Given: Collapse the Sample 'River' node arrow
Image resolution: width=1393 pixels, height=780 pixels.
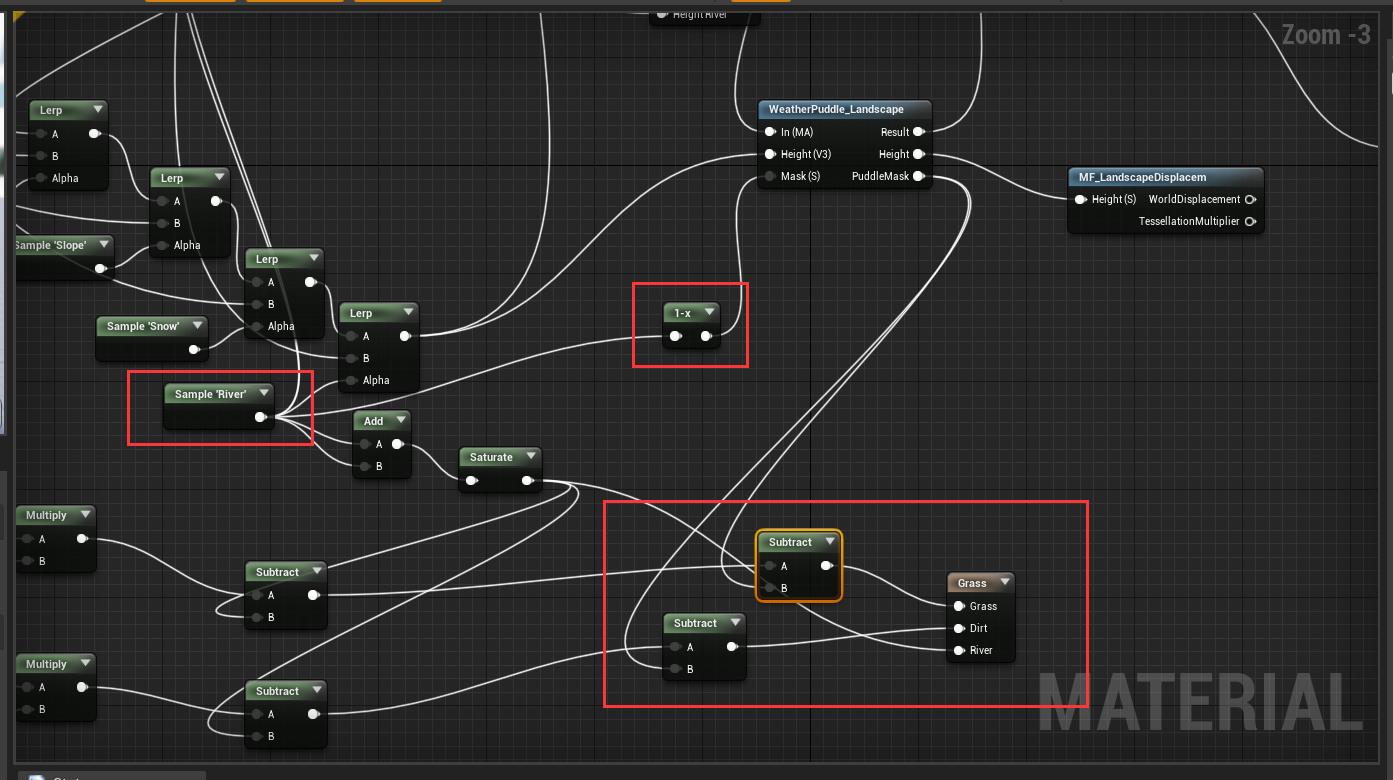Looking at the screenshot, I should (264, 393).
